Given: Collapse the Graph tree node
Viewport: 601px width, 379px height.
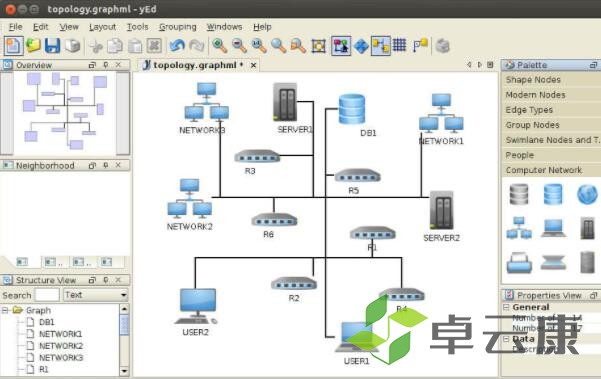Looking at the screenshot, I should pyautogui.click(x=5, y=310).
